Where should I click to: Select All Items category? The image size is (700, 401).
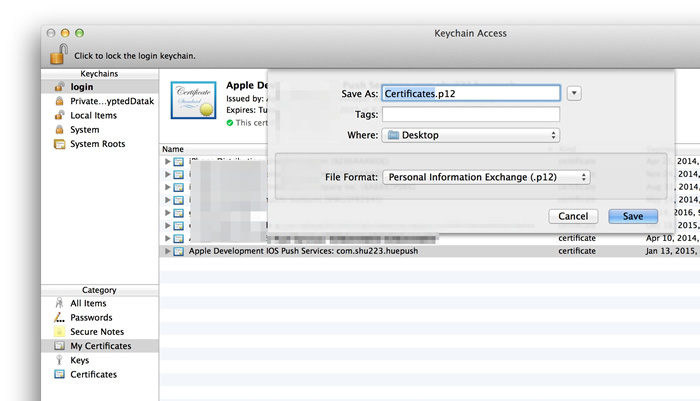pyautogui.click(x=100, y=303)
